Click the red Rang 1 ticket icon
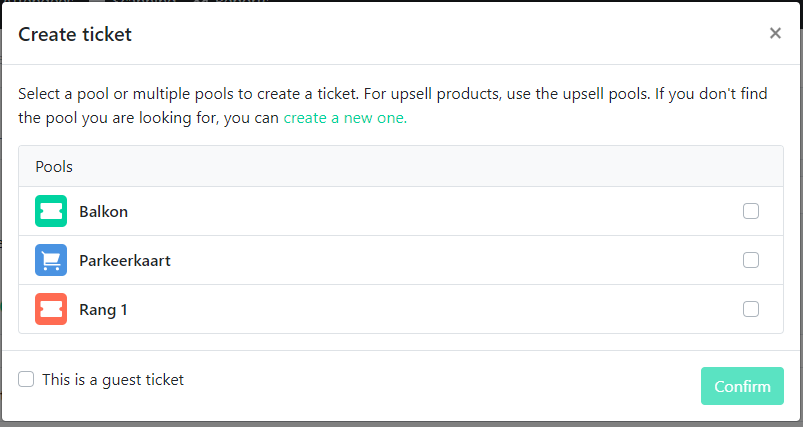This screenshot has height=427, width=803. (51, 309)
